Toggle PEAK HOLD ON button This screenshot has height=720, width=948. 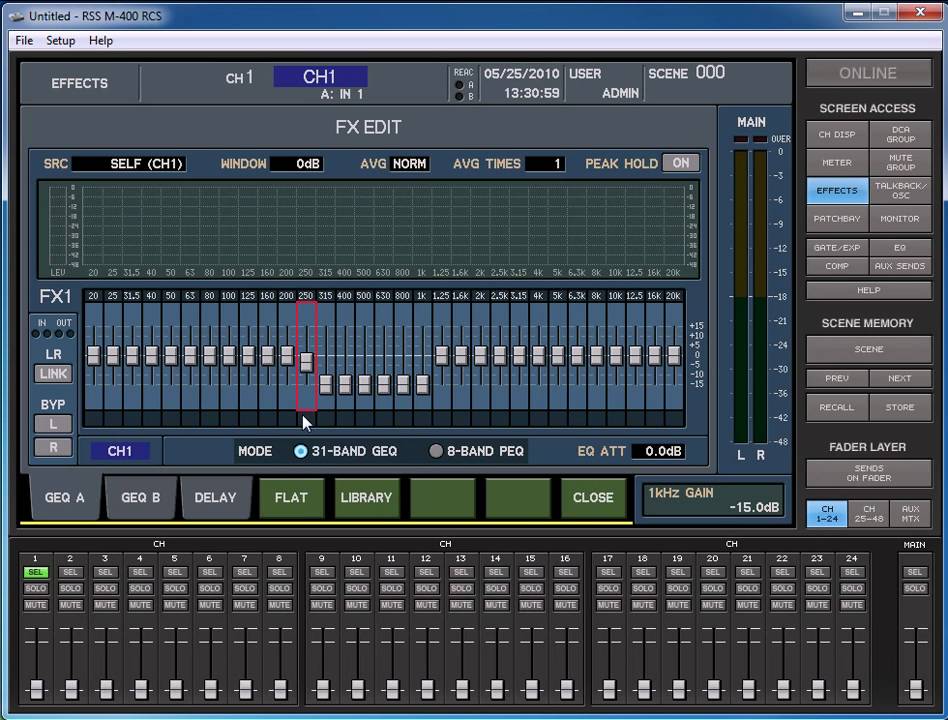[x=681, y=163]
